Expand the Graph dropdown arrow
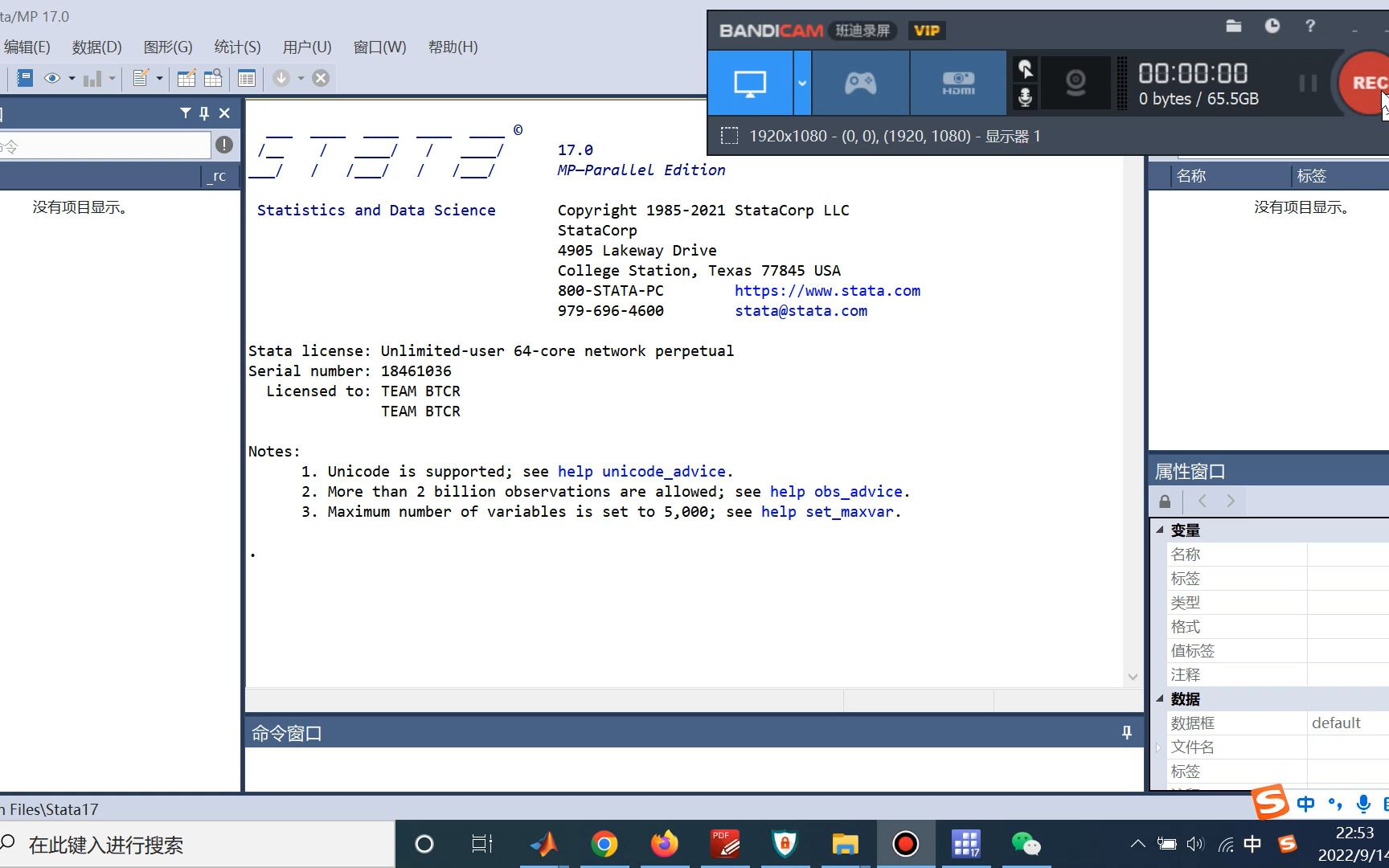The image size is (1389, 868). click(112, 79)
